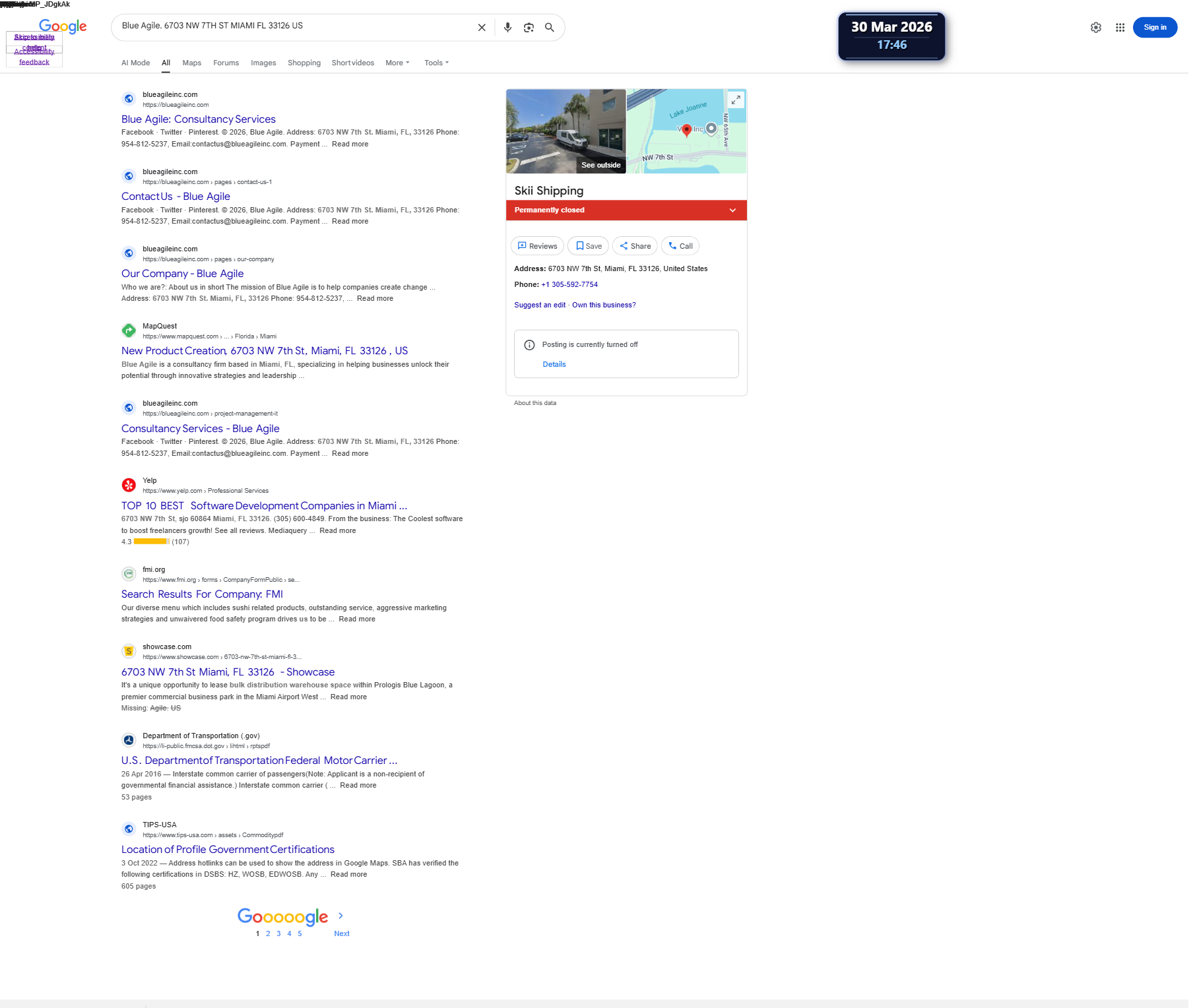
Task: Go to results page 5
Action: tap(300, 934)
